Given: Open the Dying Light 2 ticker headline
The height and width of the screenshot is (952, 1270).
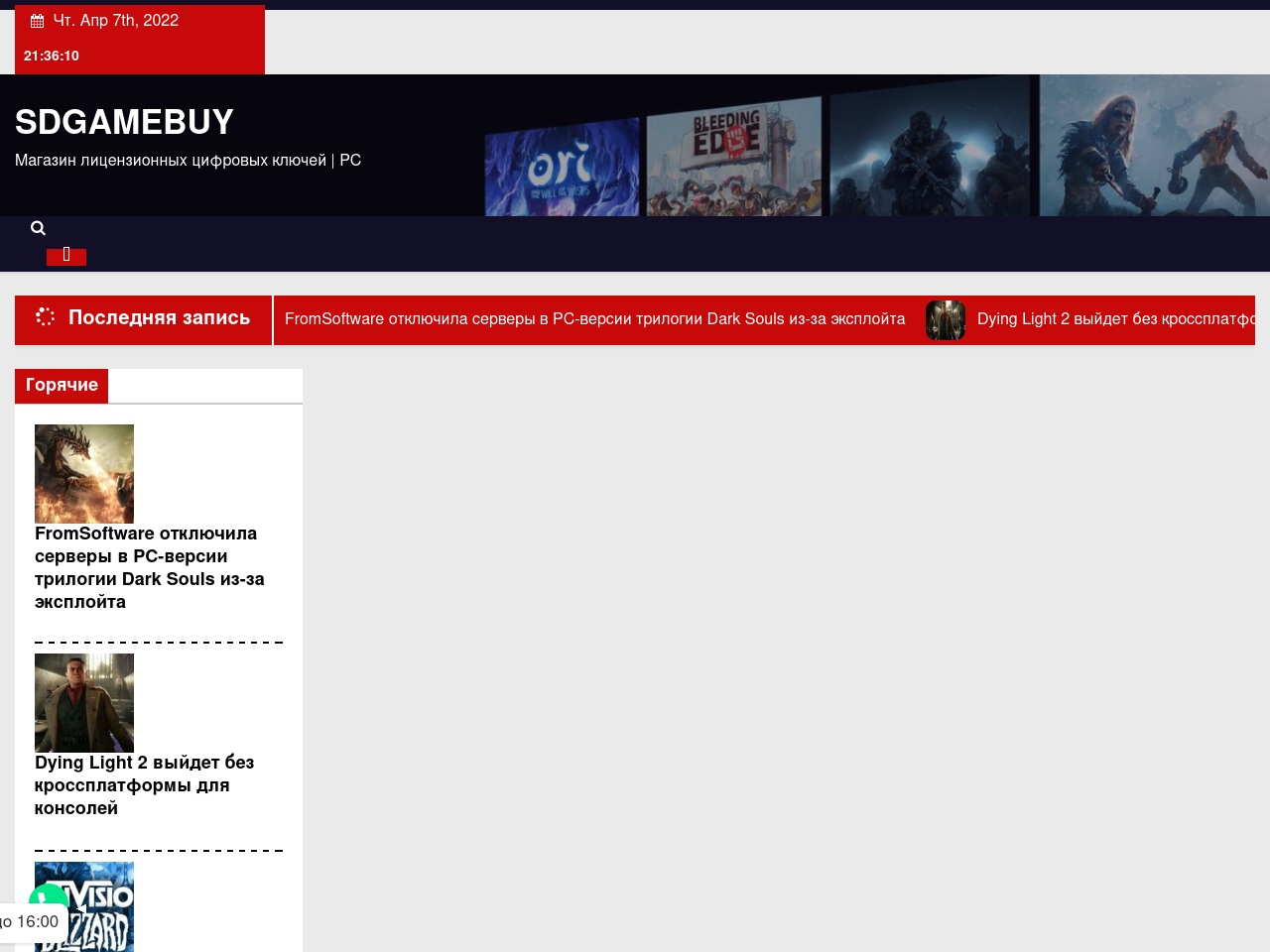Looking at the screenshot, I should [x=1116, y=319].
